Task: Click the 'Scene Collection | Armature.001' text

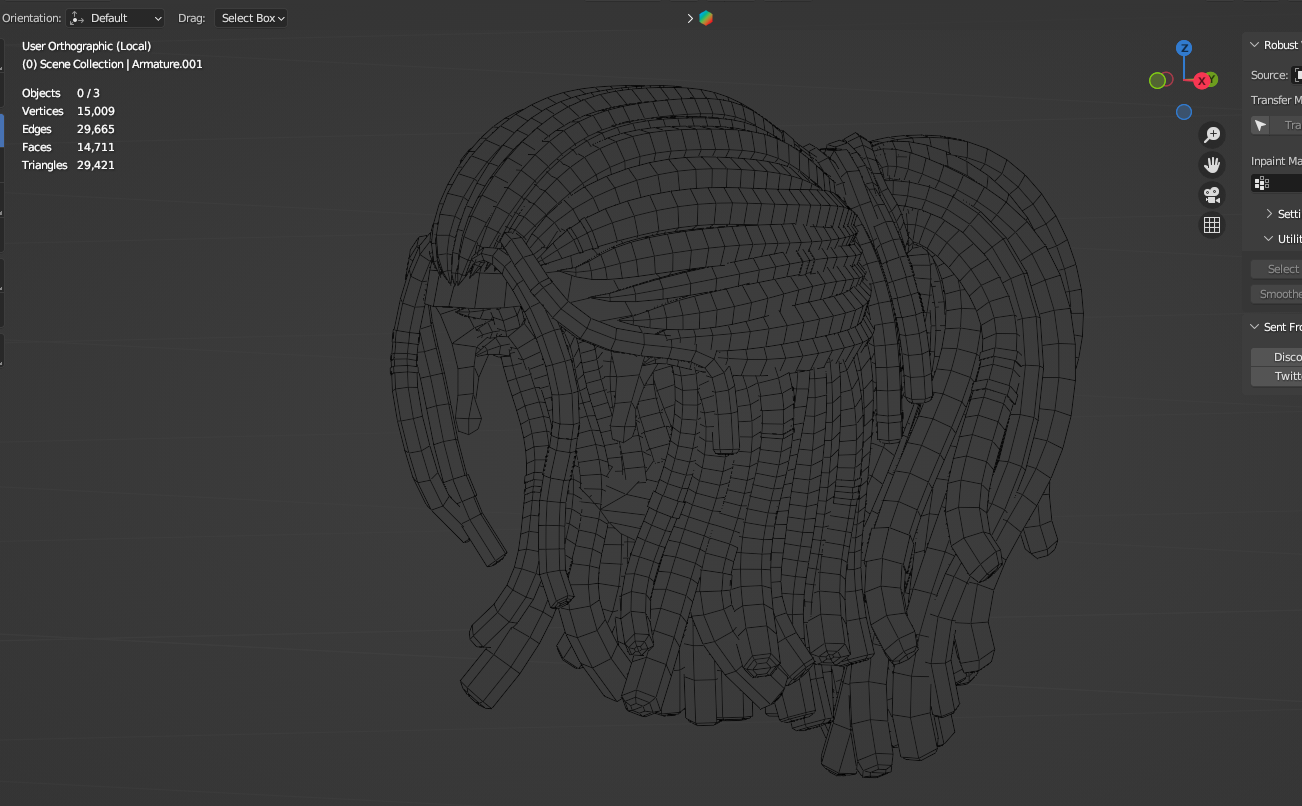Action: click(121, 64)
